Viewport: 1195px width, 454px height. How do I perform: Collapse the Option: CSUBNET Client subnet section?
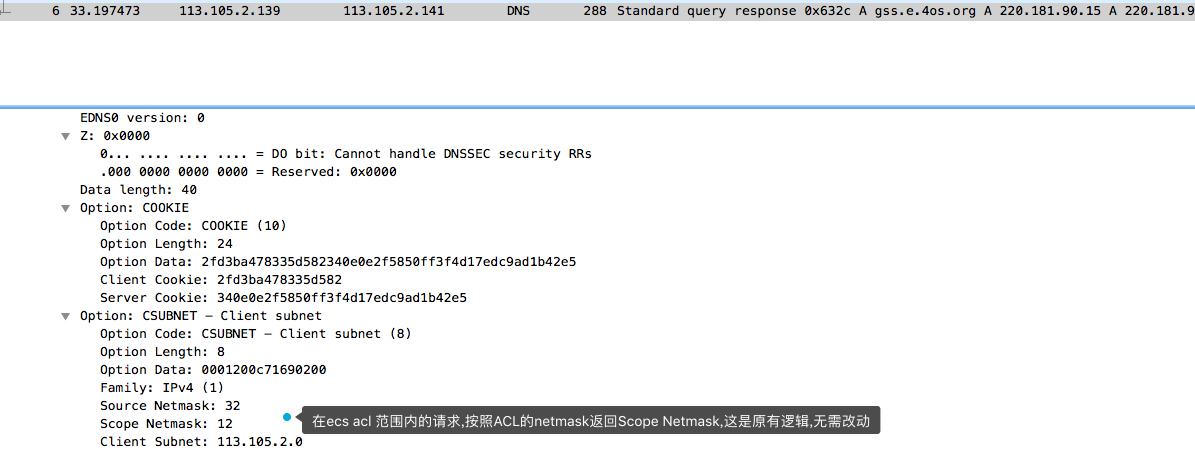tap(65, 315)
